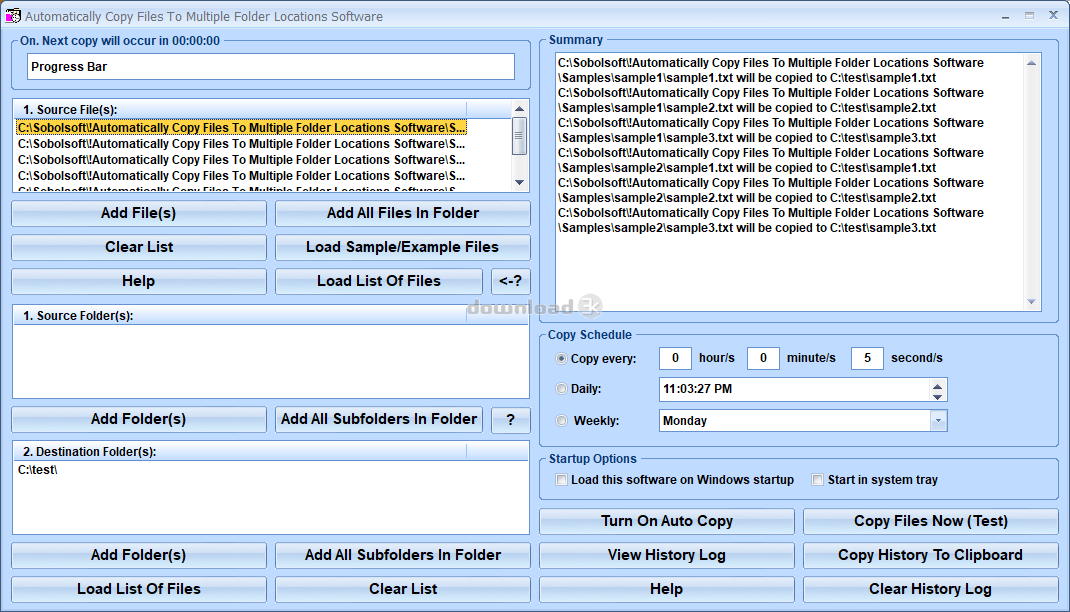Click the Add File(s) button
The height and width of the screenshot is (612, 1070).
pos(139,213)
